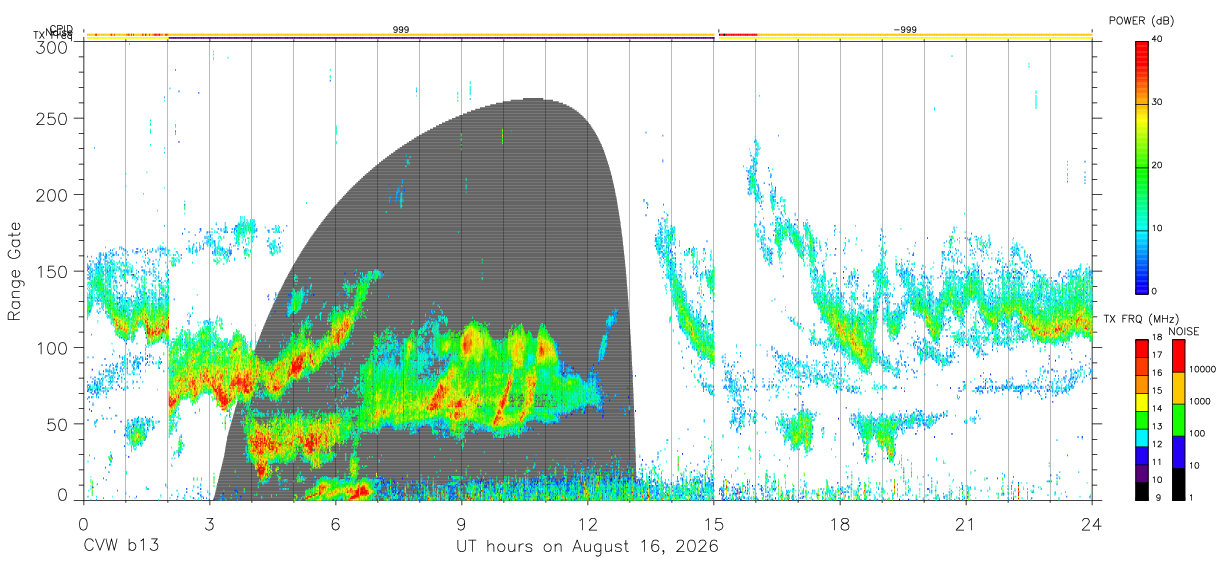This screenshot has width=1228, height=567.
Task: Pick the green swatch in NOISE legend
Action: click(x=1177, y=420)
